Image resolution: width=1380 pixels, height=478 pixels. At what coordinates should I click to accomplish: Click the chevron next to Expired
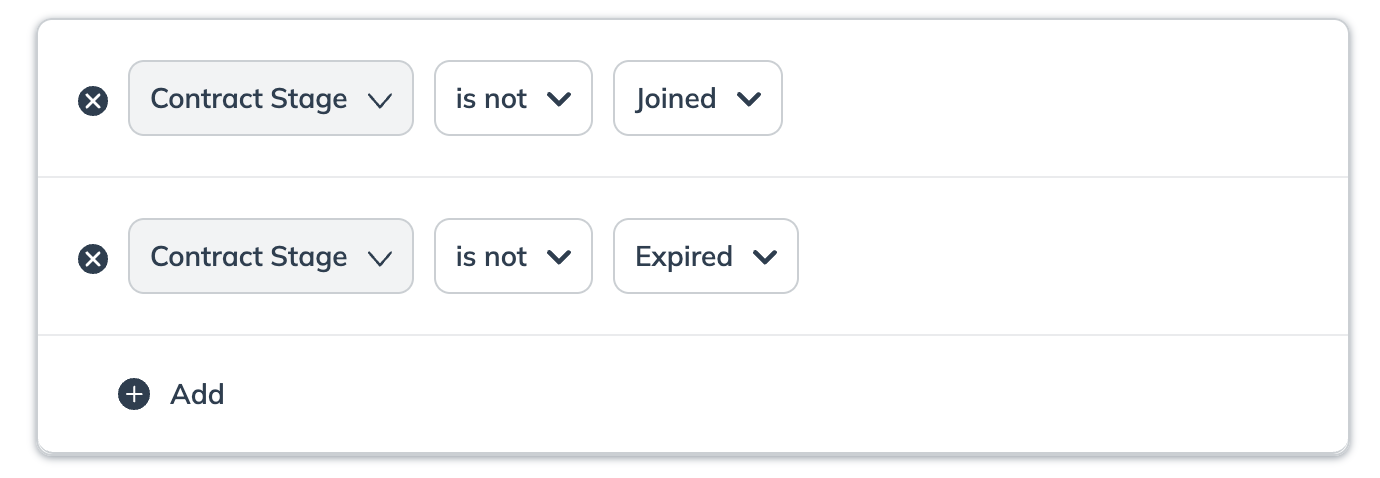coord(764,257)
